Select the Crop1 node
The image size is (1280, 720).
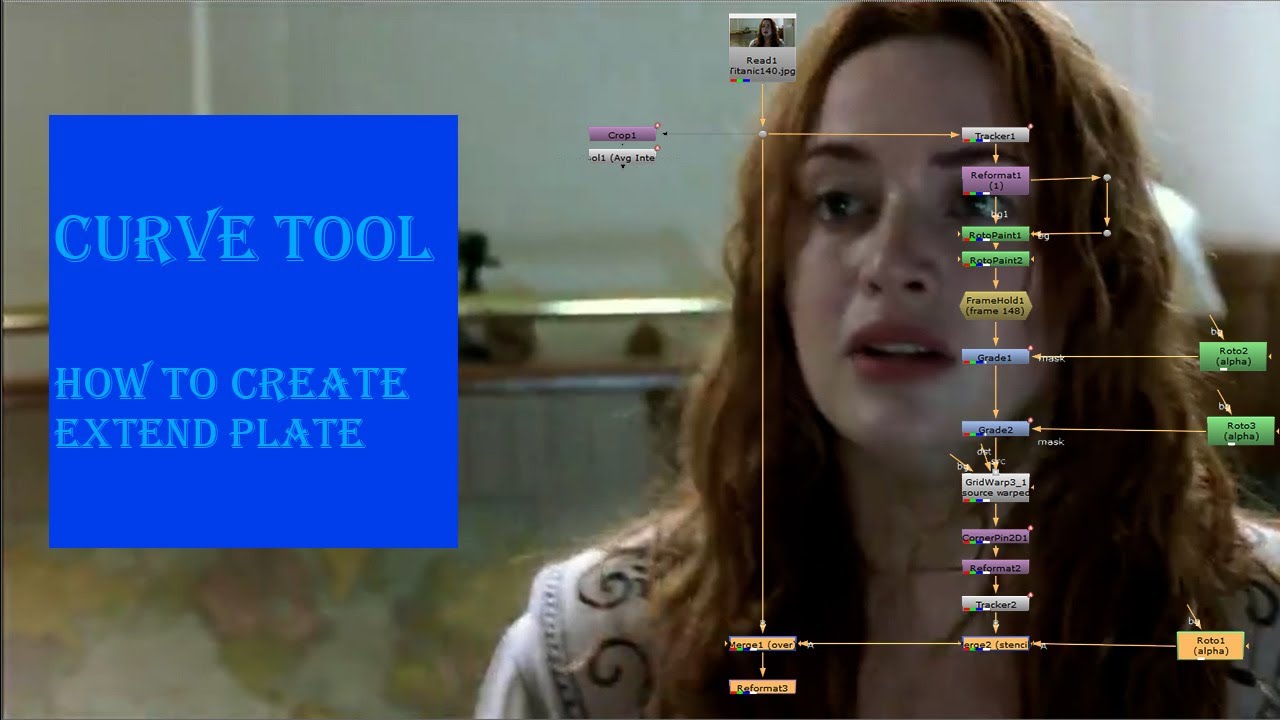point(622,135)
